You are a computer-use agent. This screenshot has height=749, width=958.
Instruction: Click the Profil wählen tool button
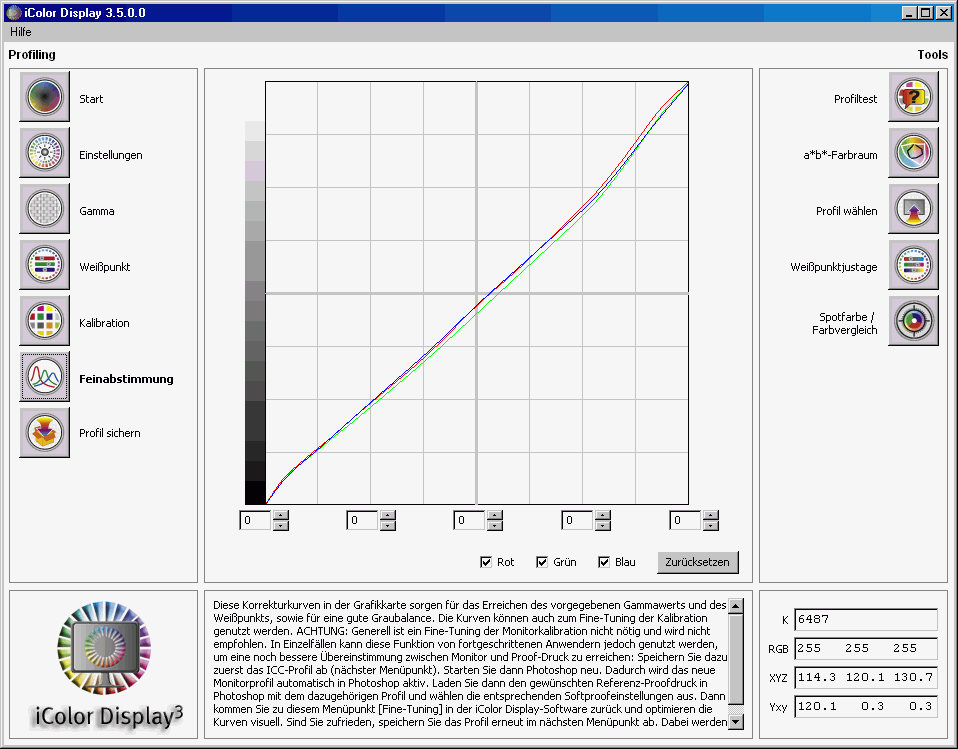tap(913, 209)
